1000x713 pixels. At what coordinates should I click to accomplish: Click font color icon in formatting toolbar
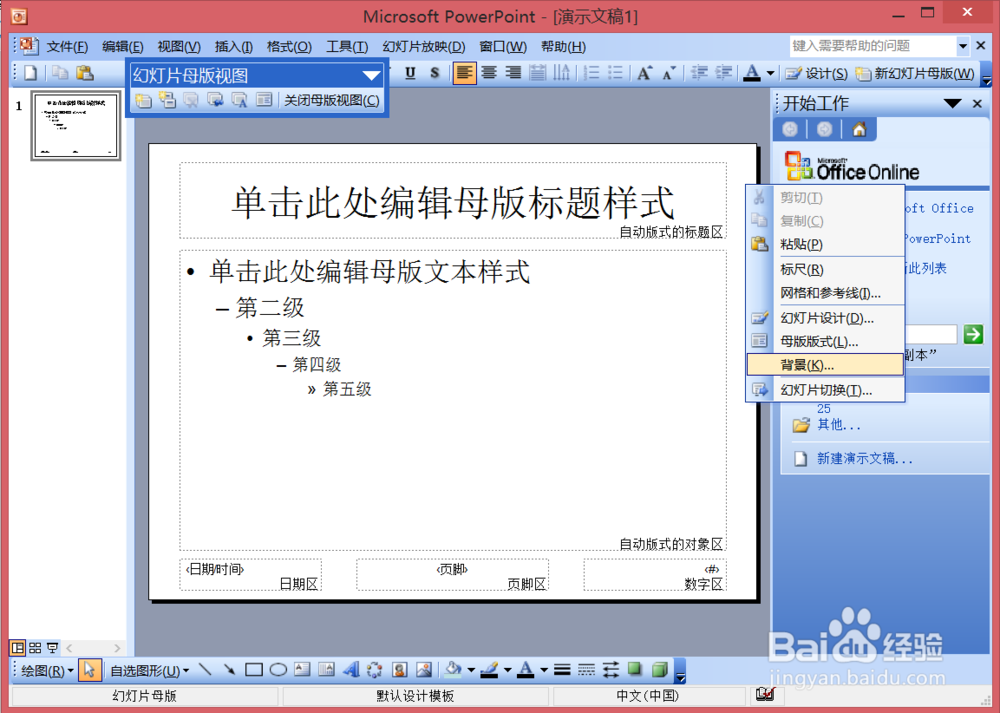coord(753,73)
